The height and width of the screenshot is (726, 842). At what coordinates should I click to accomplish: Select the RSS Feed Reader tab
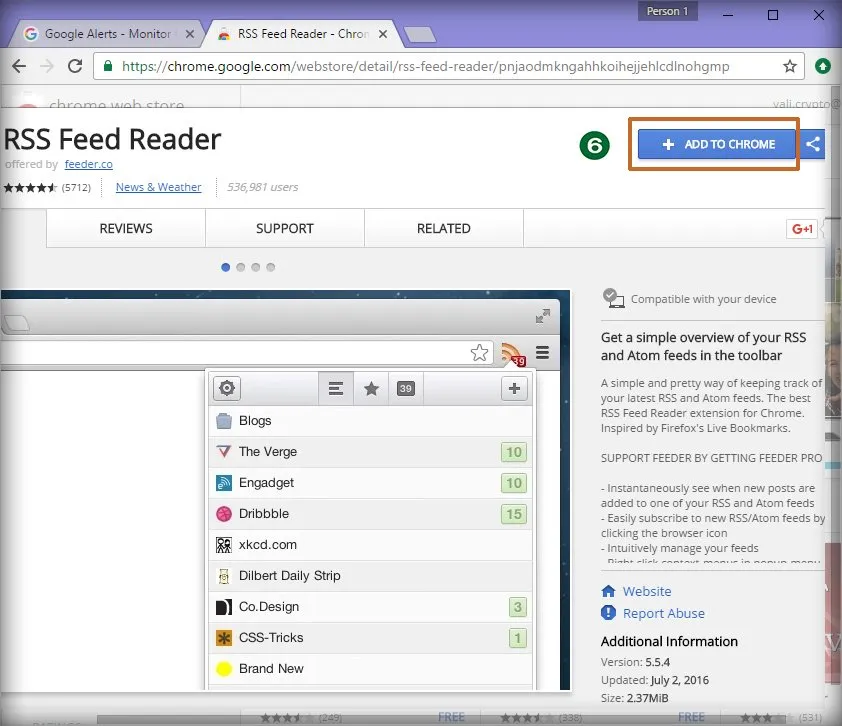click(x=303, y=34)
